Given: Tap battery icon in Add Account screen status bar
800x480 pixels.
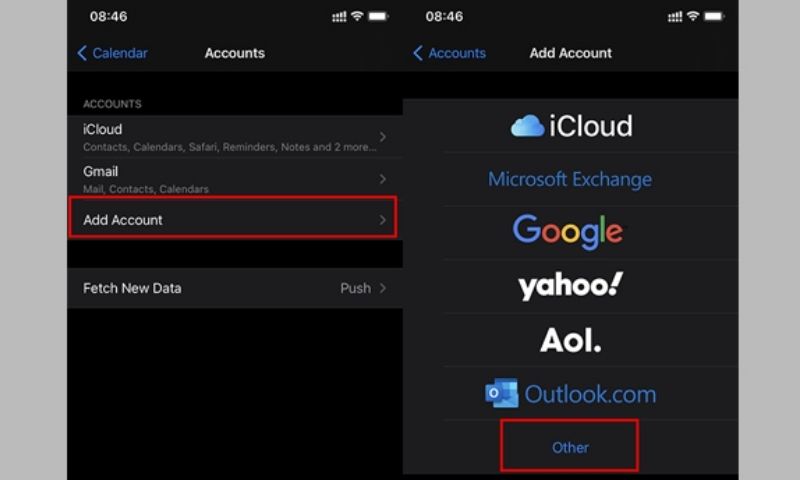Looking at the screenshot, I should 714,17.
